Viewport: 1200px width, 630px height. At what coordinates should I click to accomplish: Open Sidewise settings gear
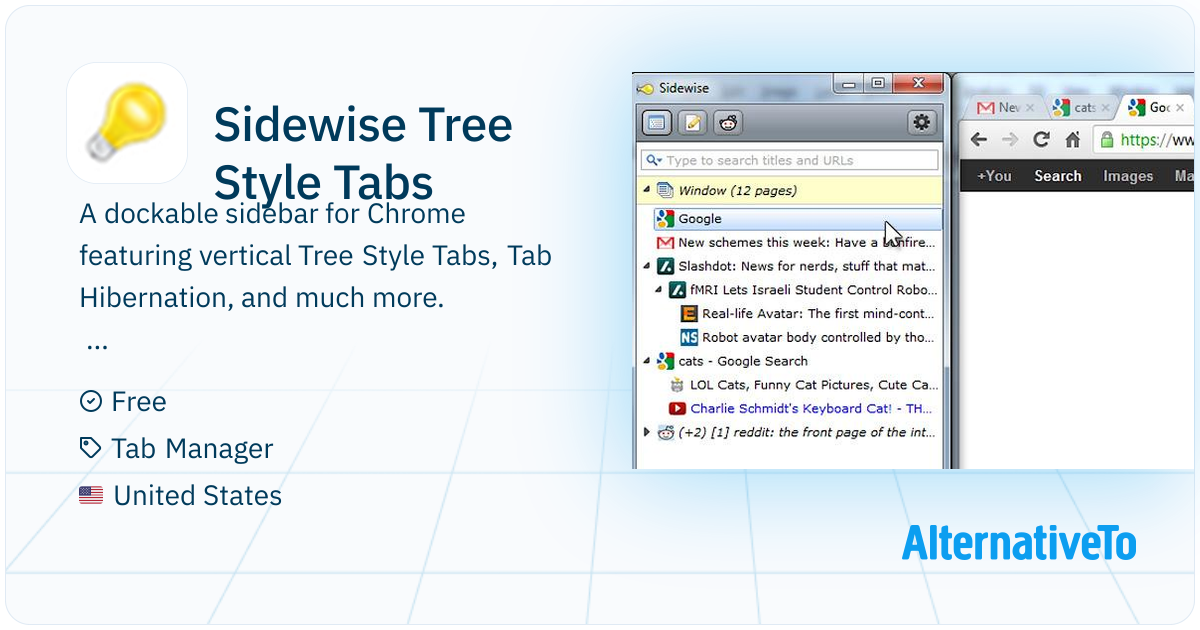(x=921, y=122)
